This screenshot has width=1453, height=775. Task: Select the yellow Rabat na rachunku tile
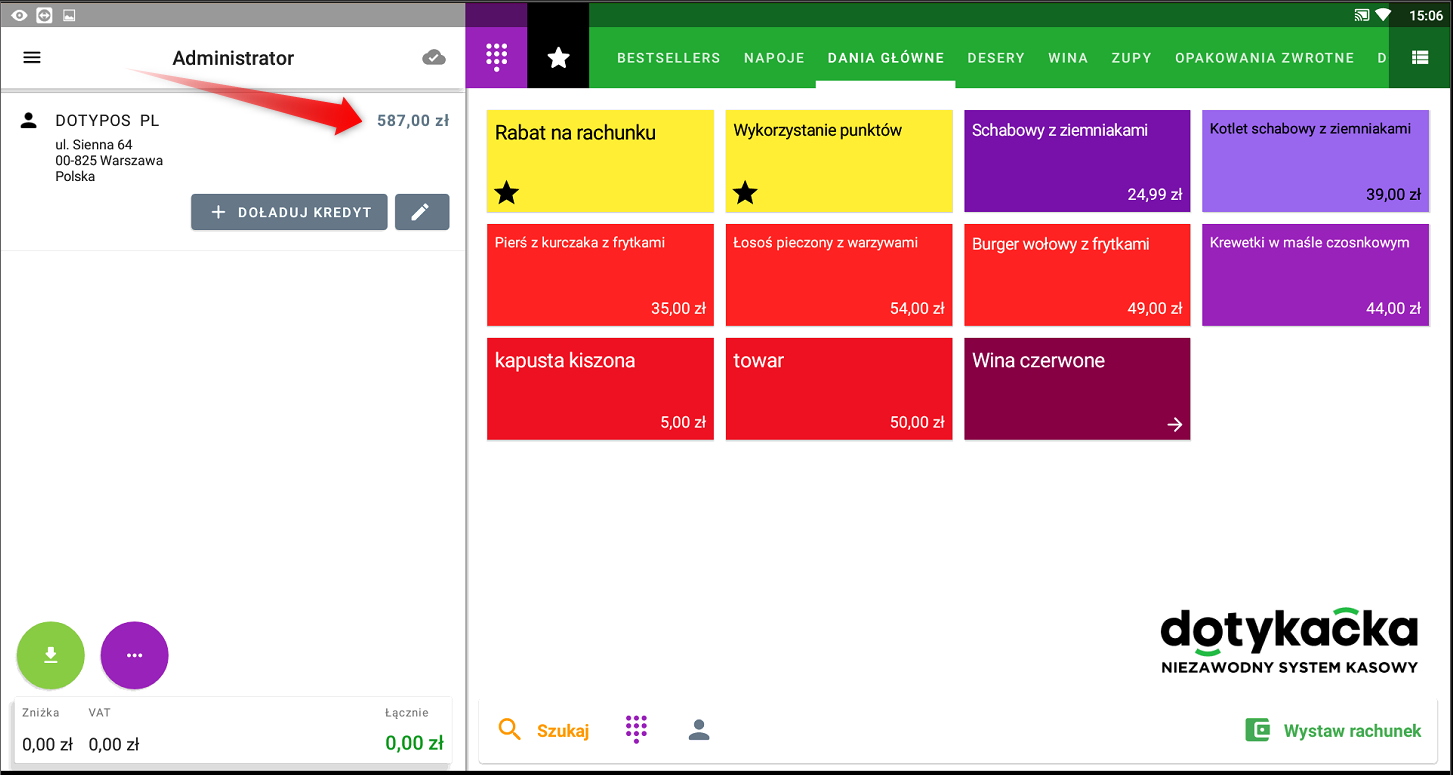click(x=600, y=161)
